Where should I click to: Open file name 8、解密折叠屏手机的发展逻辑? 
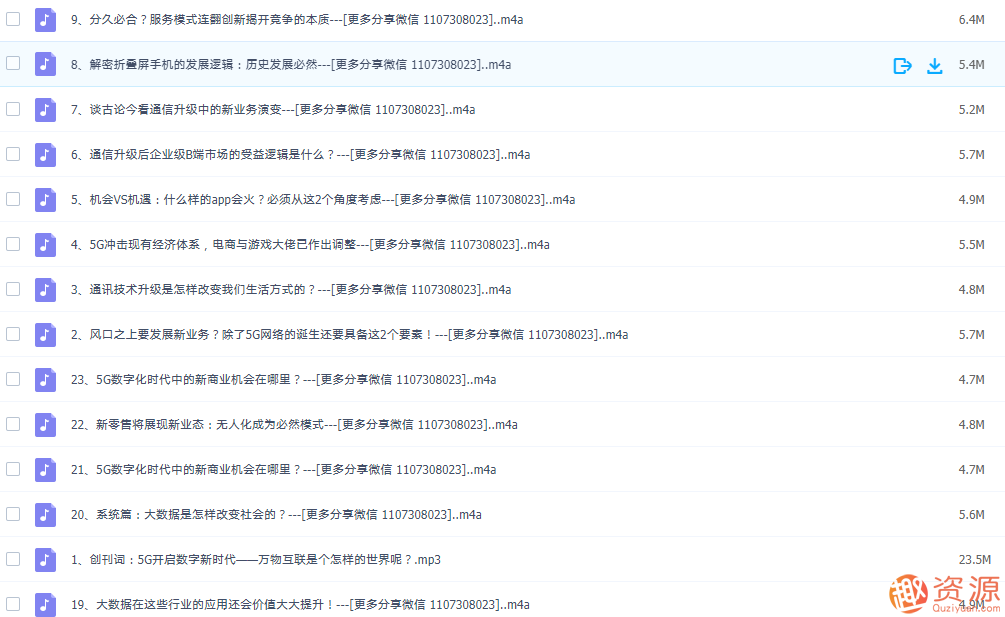coord(291,65)
